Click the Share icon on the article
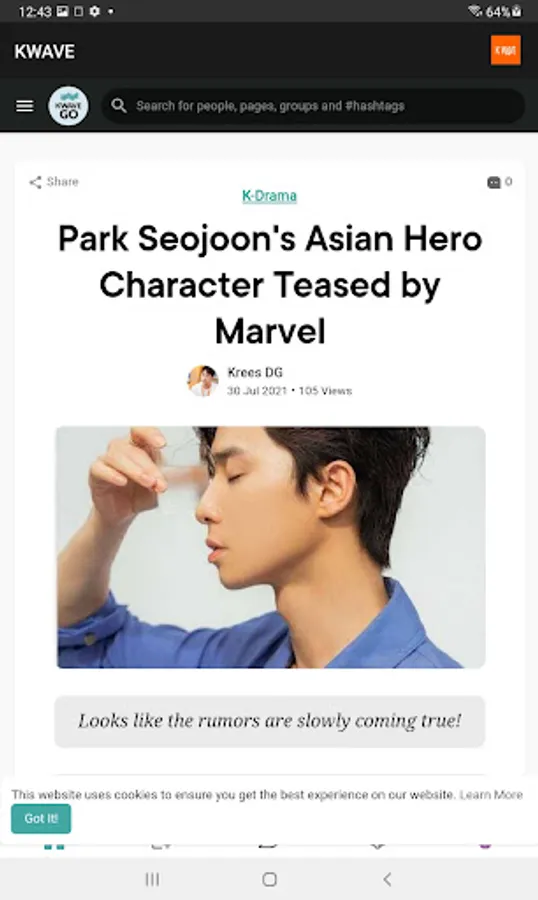Screen dimensions: 538x900 tap(35, 183)
